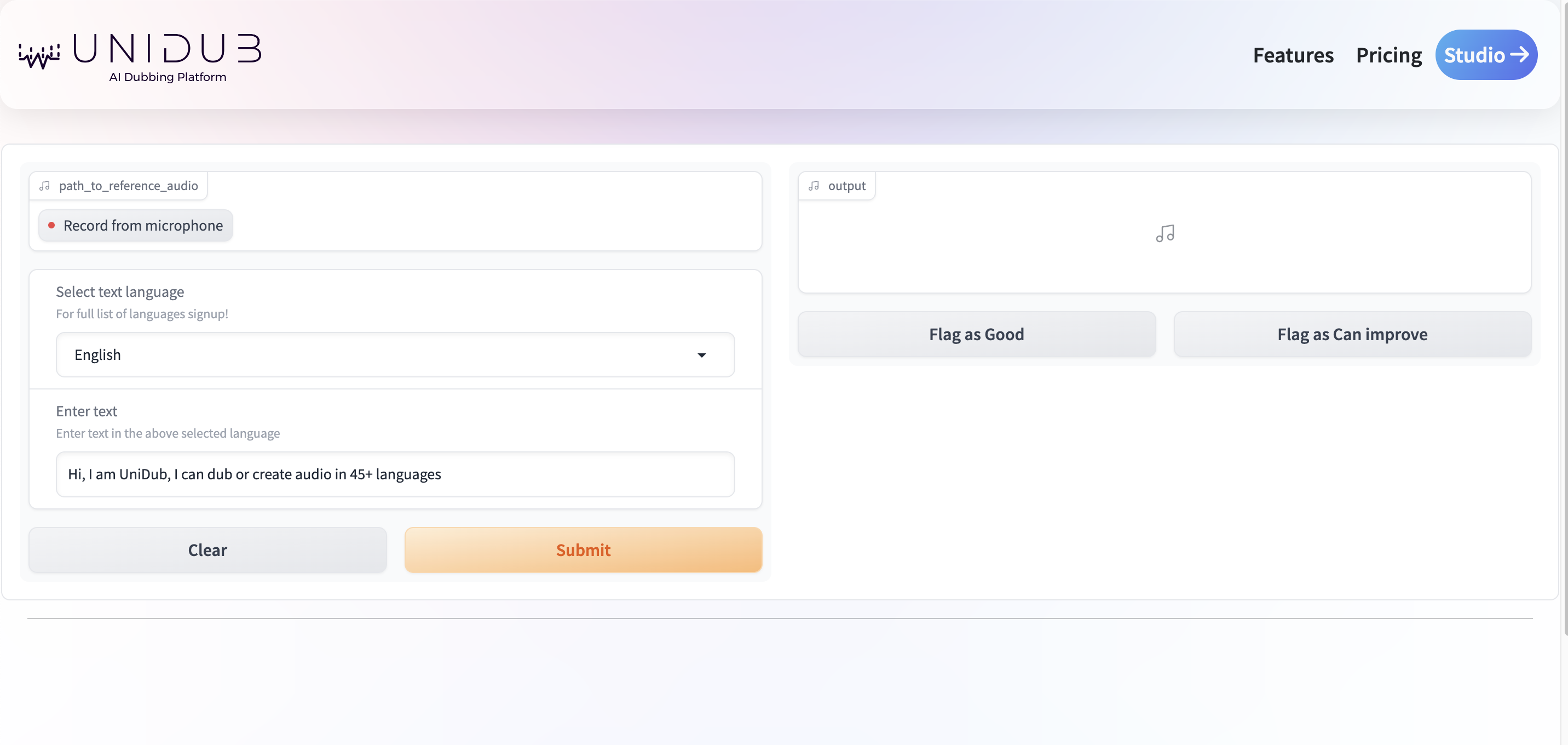Screen dimensions: 1568x745
Task: Click the music note icon beside output label
Action: click(813, 186)
